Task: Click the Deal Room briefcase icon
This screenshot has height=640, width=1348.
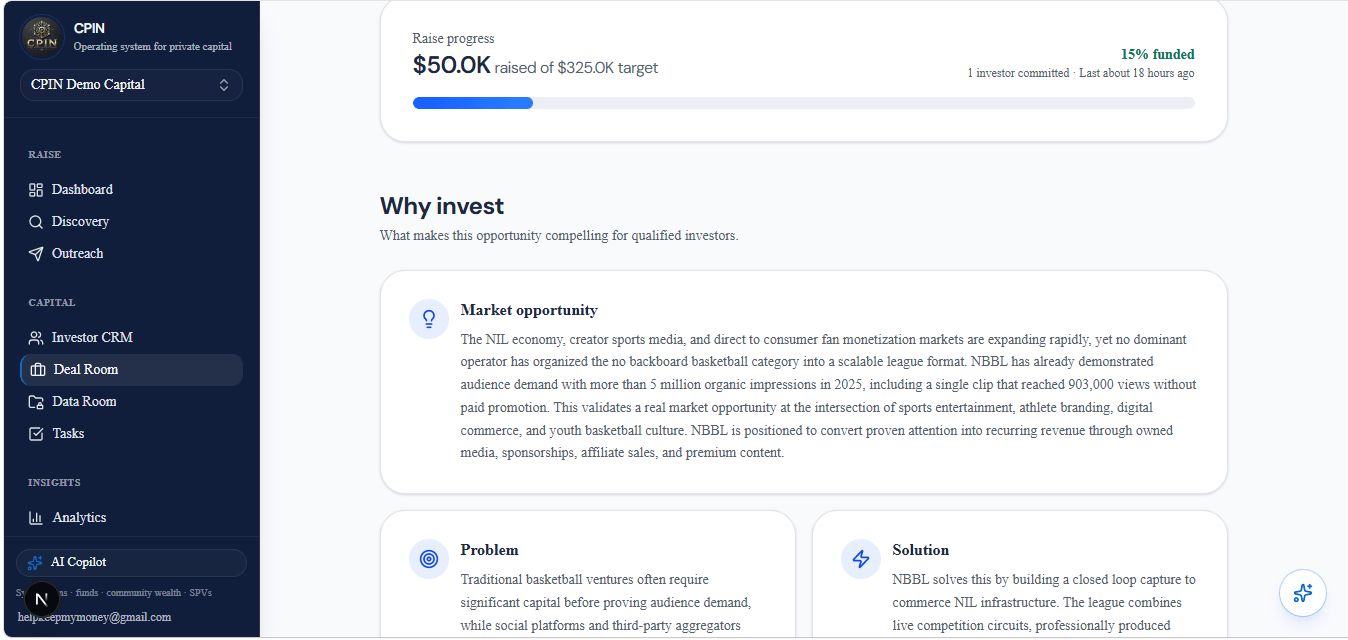Action: click(38, 370)
